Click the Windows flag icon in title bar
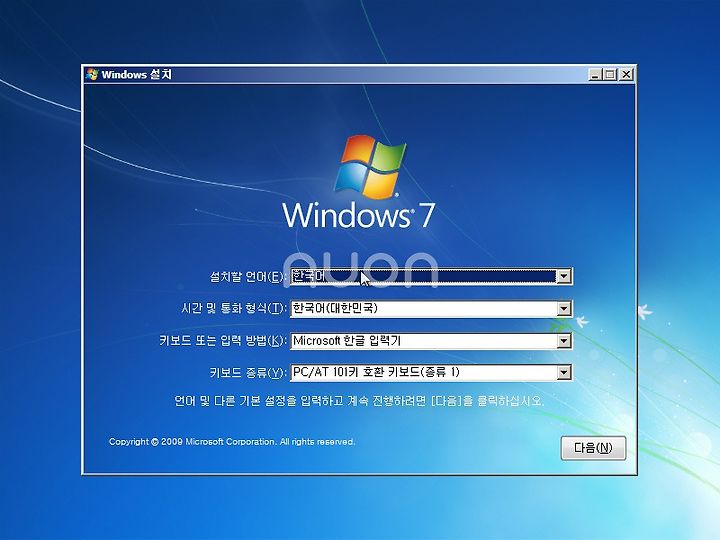Viewport: 720px width, 540px height. coord(92,74)
